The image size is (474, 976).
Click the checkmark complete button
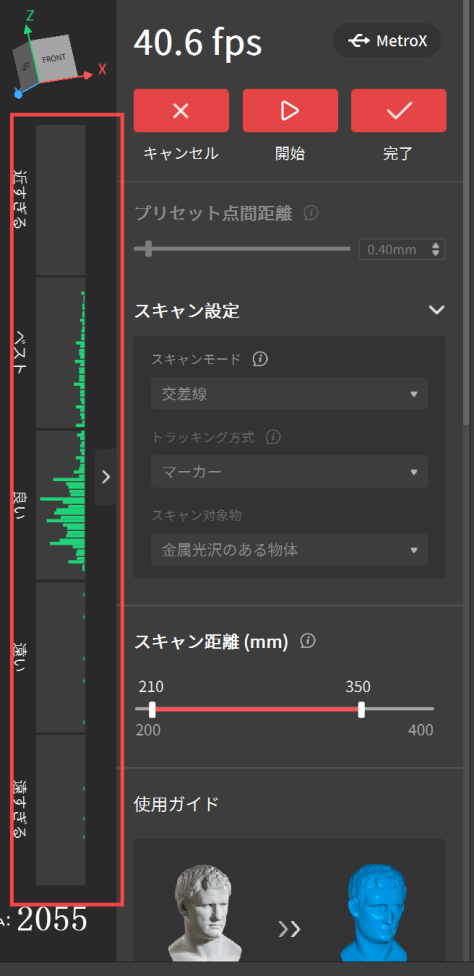coord(399,111)
